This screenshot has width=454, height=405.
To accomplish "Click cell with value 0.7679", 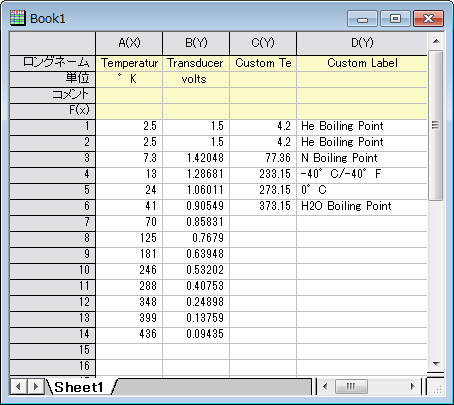I will (x=196, y=239).
